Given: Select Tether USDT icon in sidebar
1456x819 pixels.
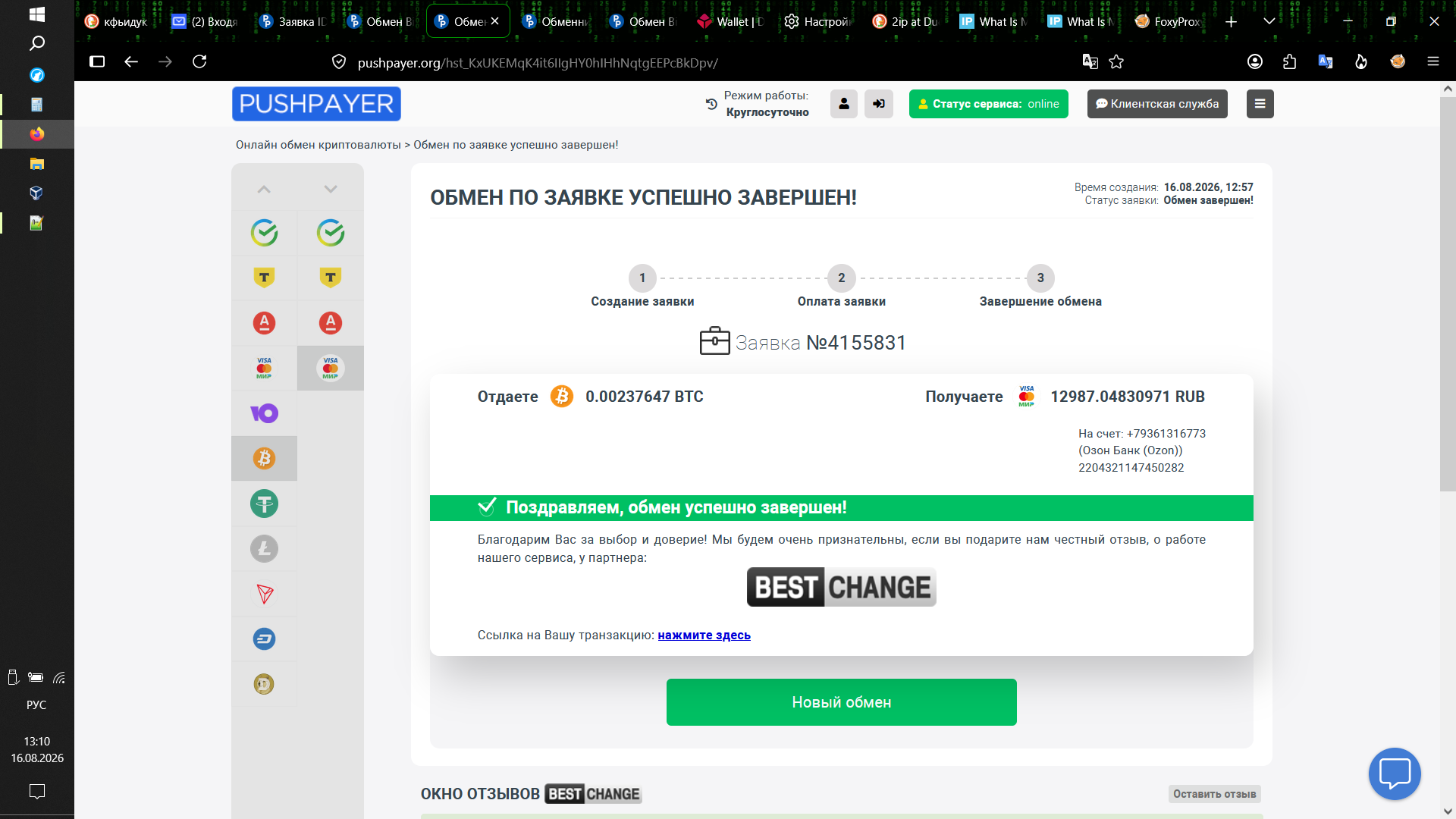Looking at the screenshot, I should click(x=264, y=504).
